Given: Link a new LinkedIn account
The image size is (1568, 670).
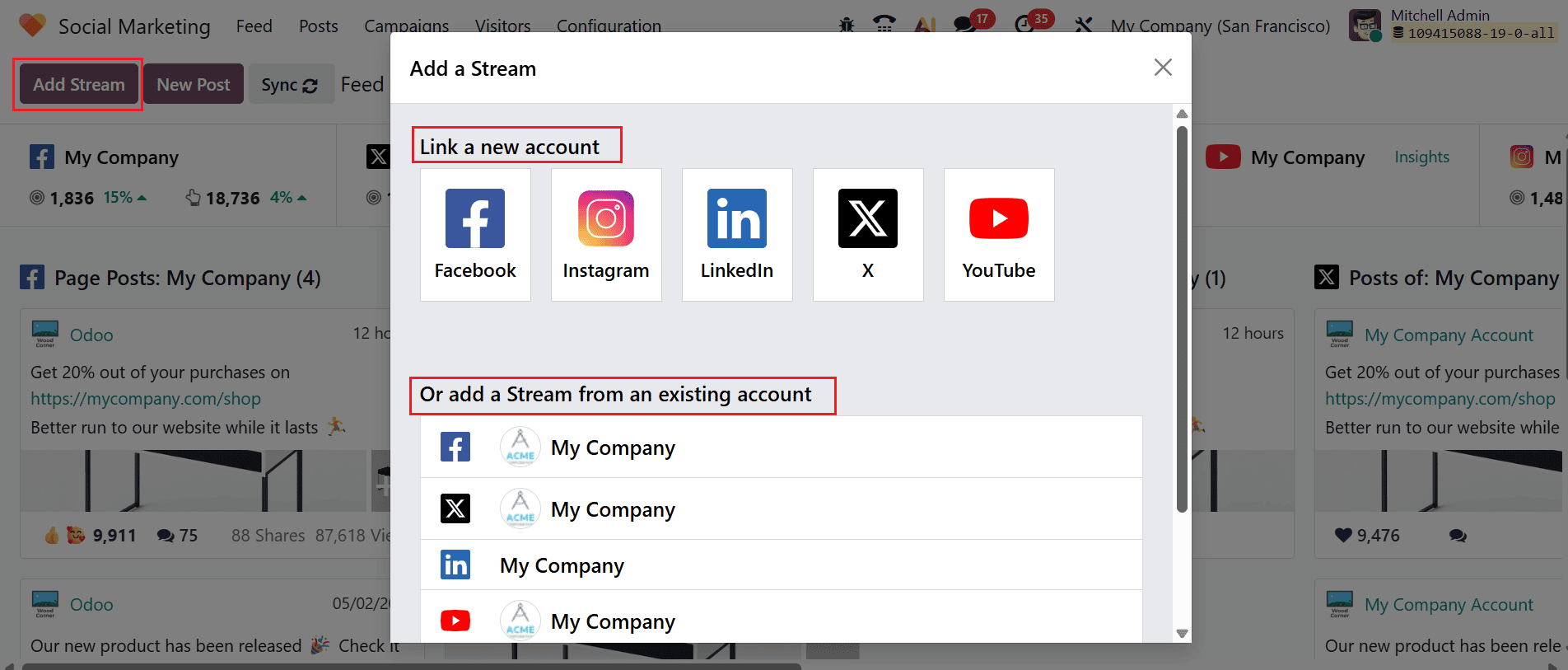Looking at the screenshot, I should coord(737,235).
